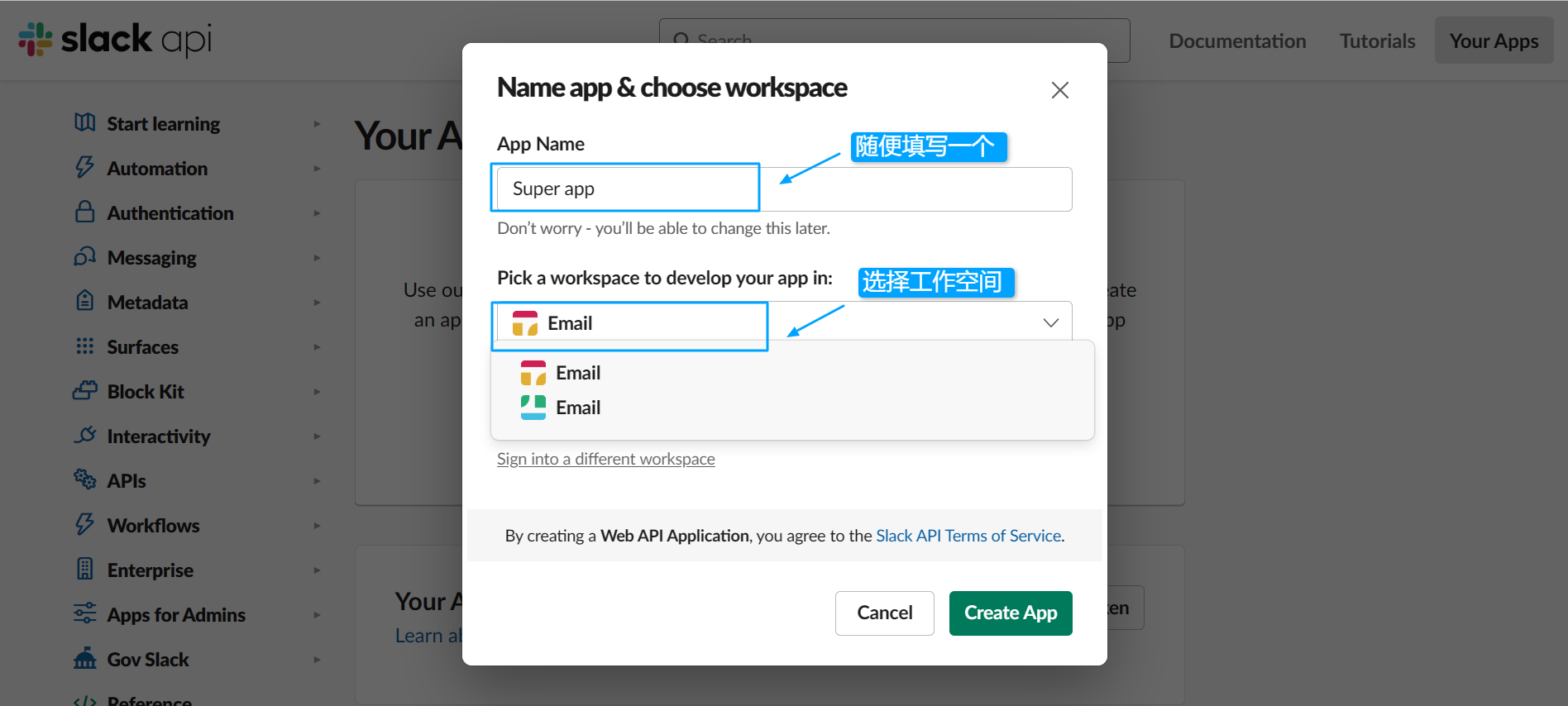Viewport: 1568px width, 706px height.
Task: Expand the Messaging sidebar section arrow
Action: pyautogui.click(x=317, y=258)
